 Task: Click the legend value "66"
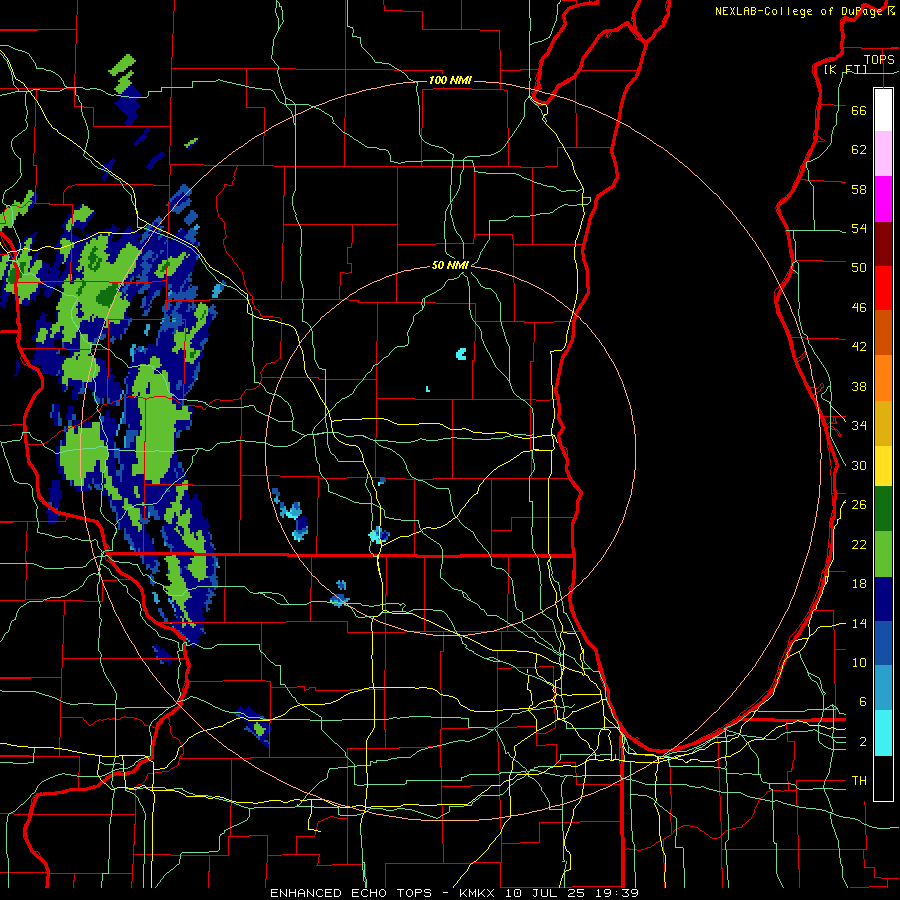click(859, 110)
